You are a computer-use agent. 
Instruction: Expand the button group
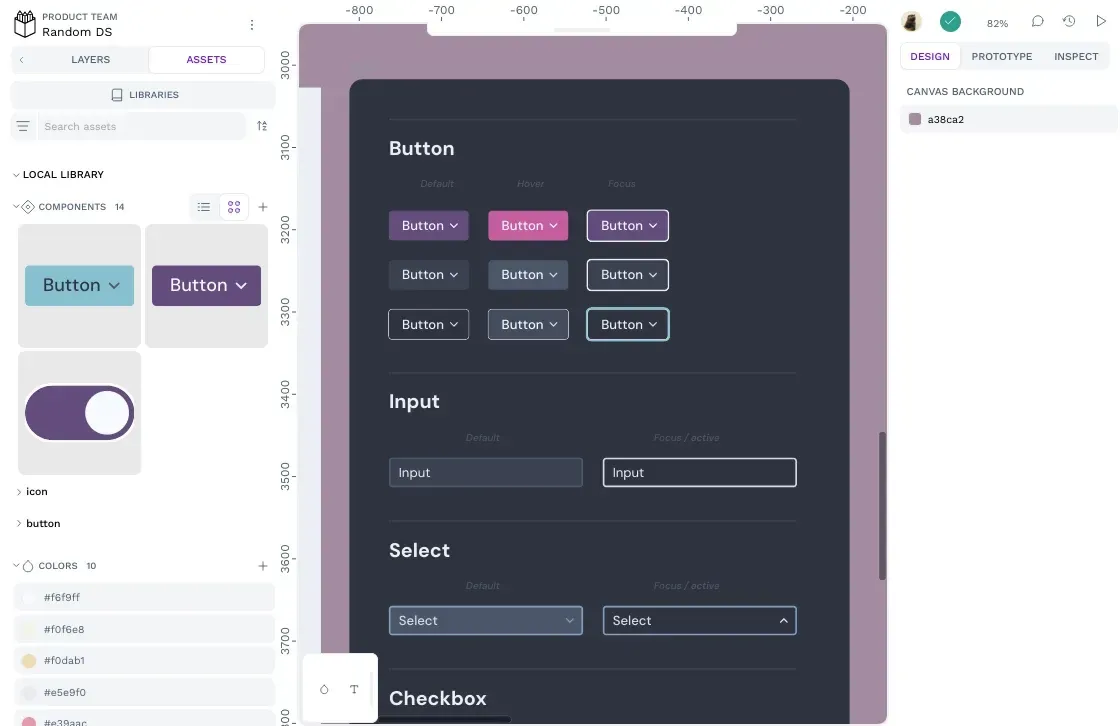click(x=19, y=524)
